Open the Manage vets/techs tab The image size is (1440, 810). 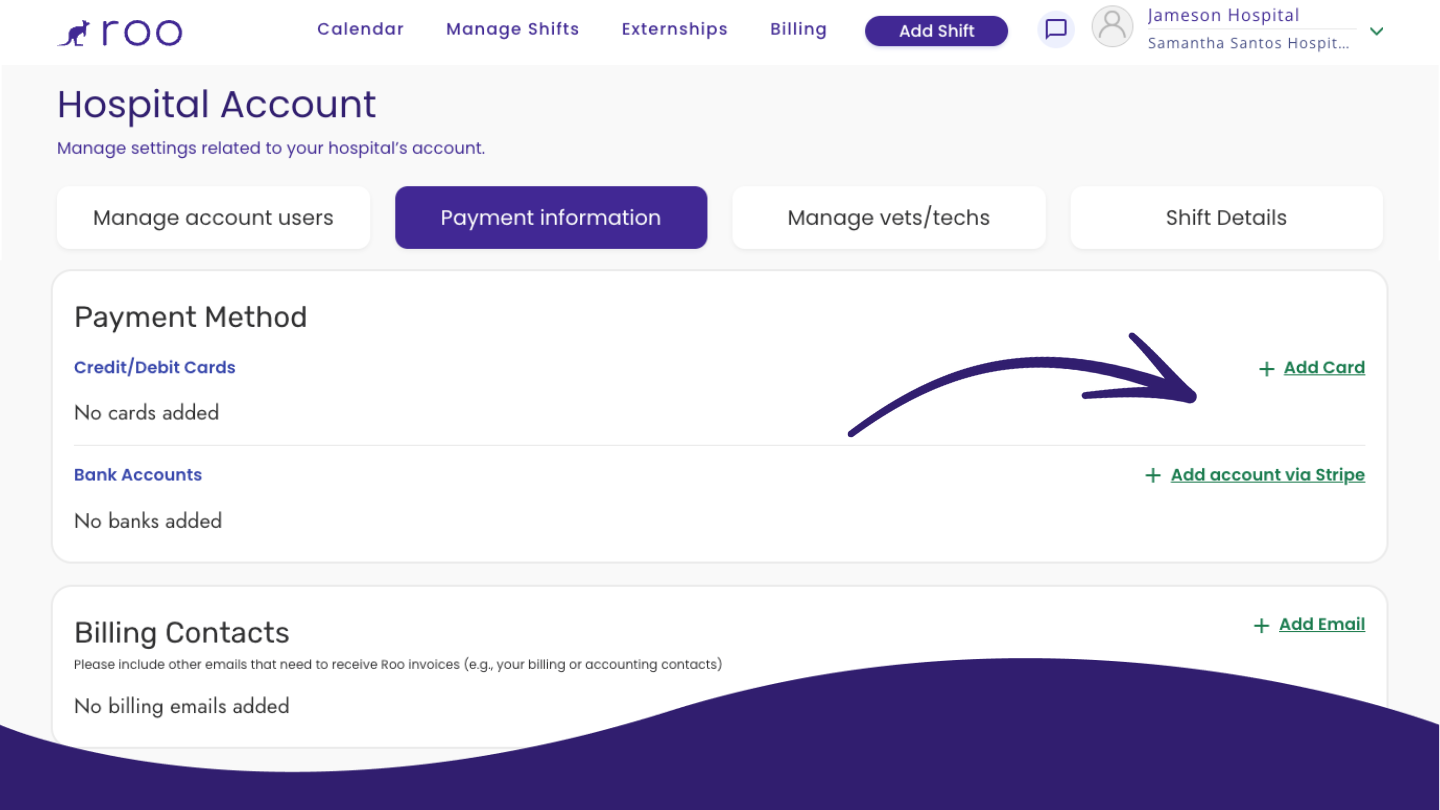[889, 218]
